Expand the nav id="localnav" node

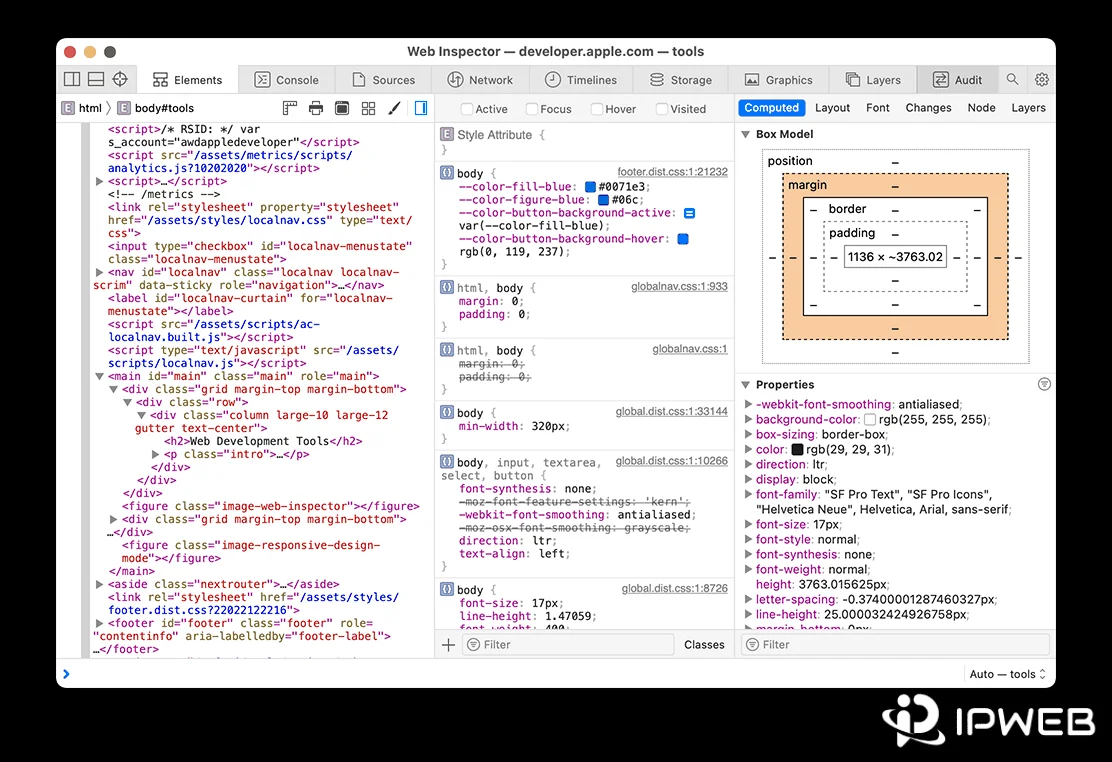coord(99,272)
